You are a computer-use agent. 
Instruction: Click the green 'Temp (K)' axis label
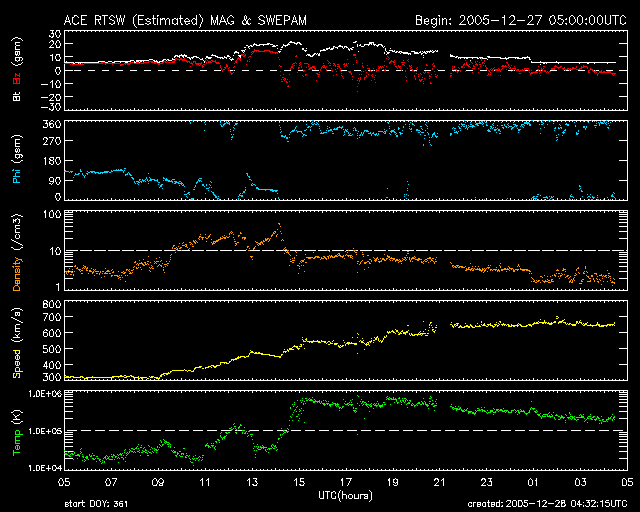click(17, 432)
